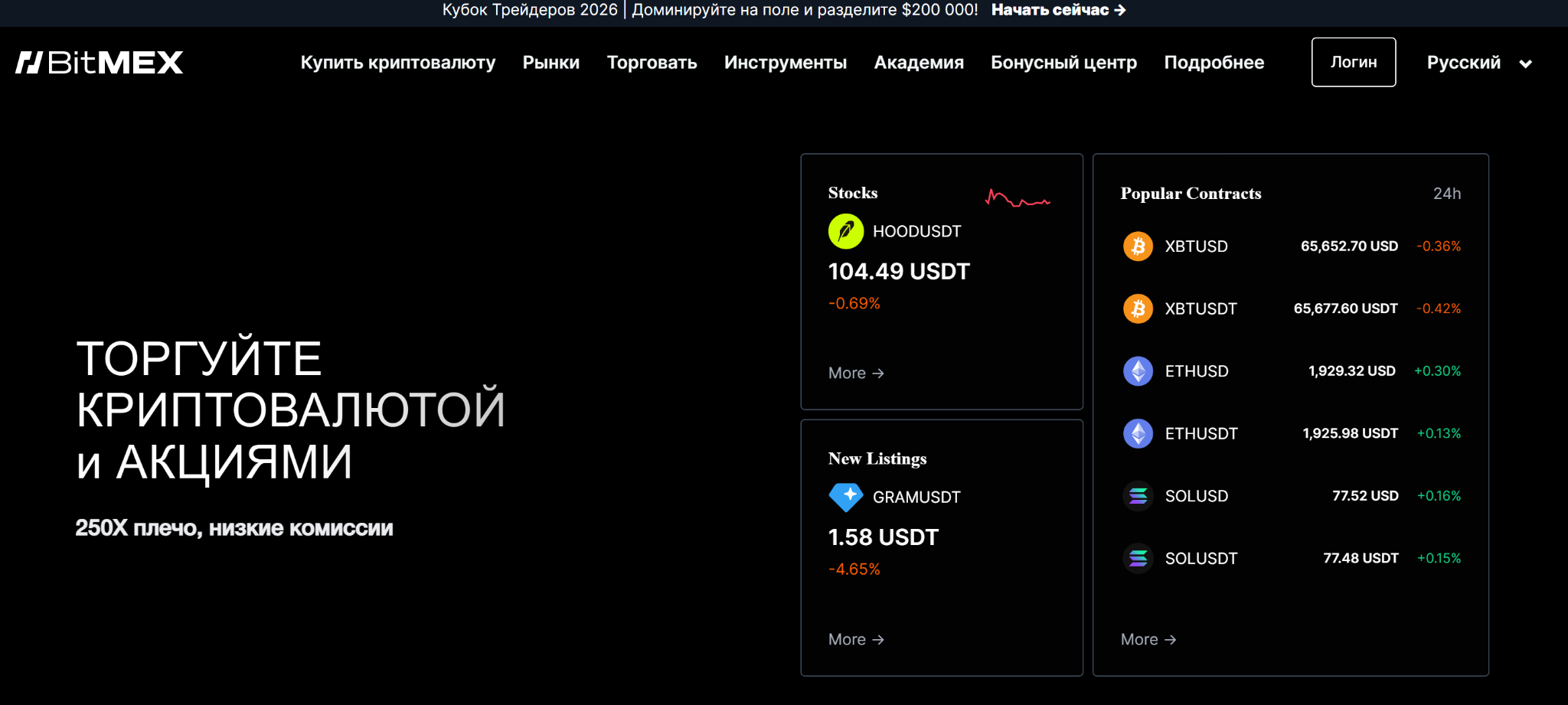The height and width of the screenshot is (705, 1568).
Task: Click the 1,929.32 USD price
Action: [1351, 371]
